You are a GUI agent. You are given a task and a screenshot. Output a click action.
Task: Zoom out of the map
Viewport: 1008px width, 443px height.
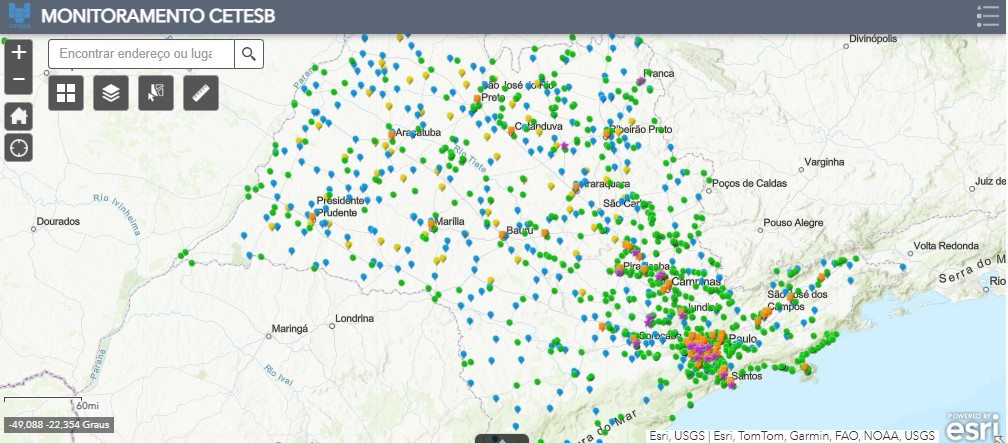[x=19, y=80]
